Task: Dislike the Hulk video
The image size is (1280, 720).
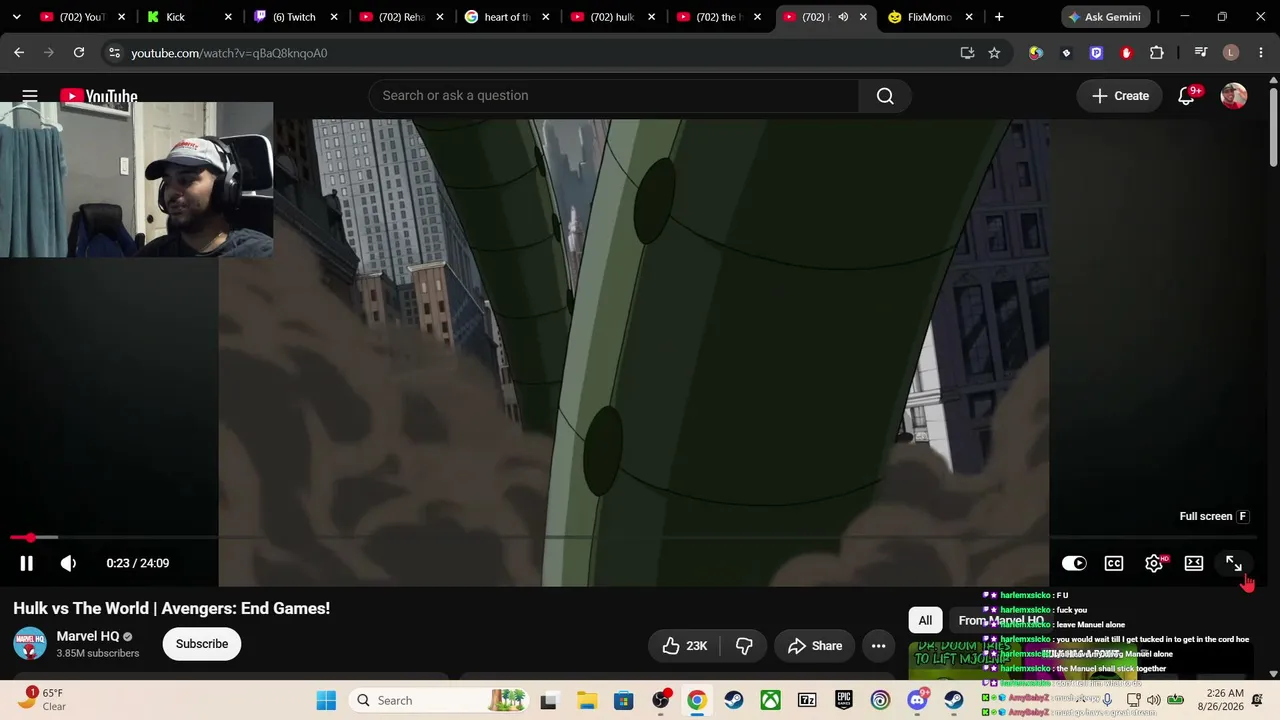Action: [744, 646]
